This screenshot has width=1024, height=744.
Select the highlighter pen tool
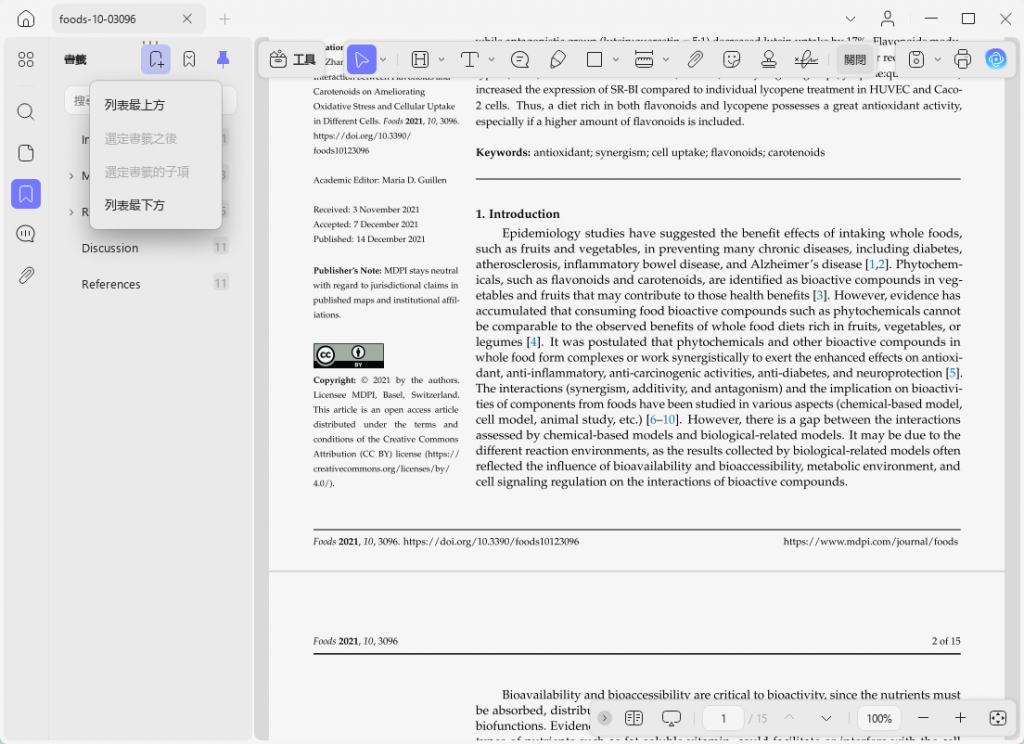[x=558, y=59]
